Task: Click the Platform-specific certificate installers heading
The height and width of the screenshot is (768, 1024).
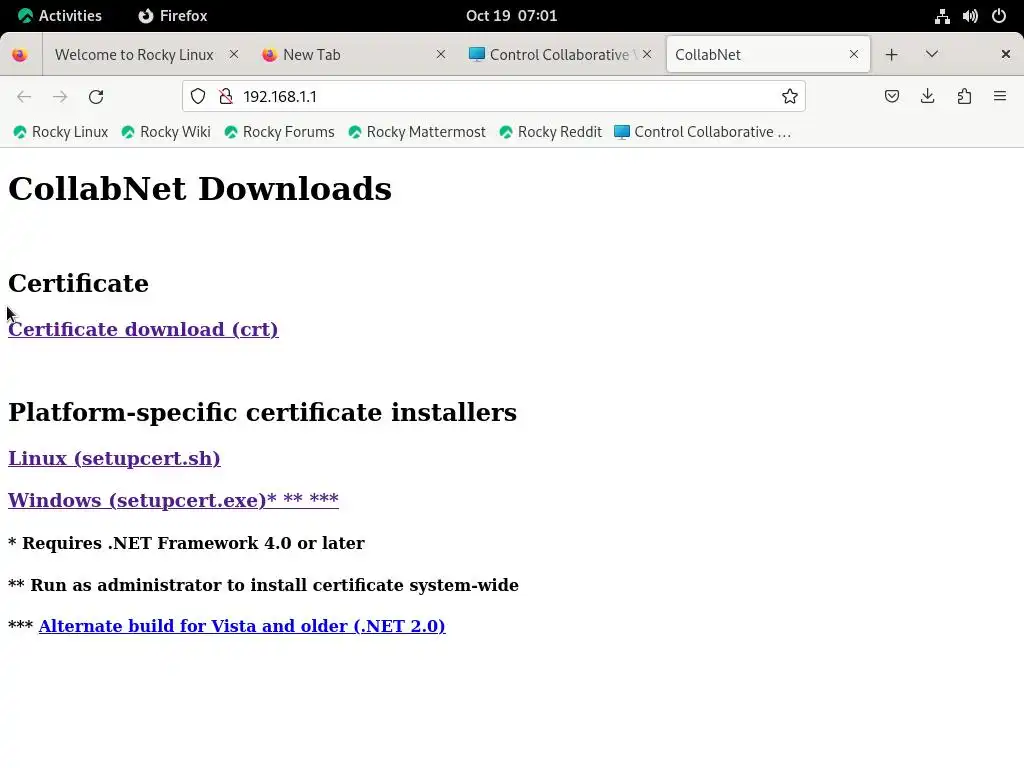Action: click(263, 413)
